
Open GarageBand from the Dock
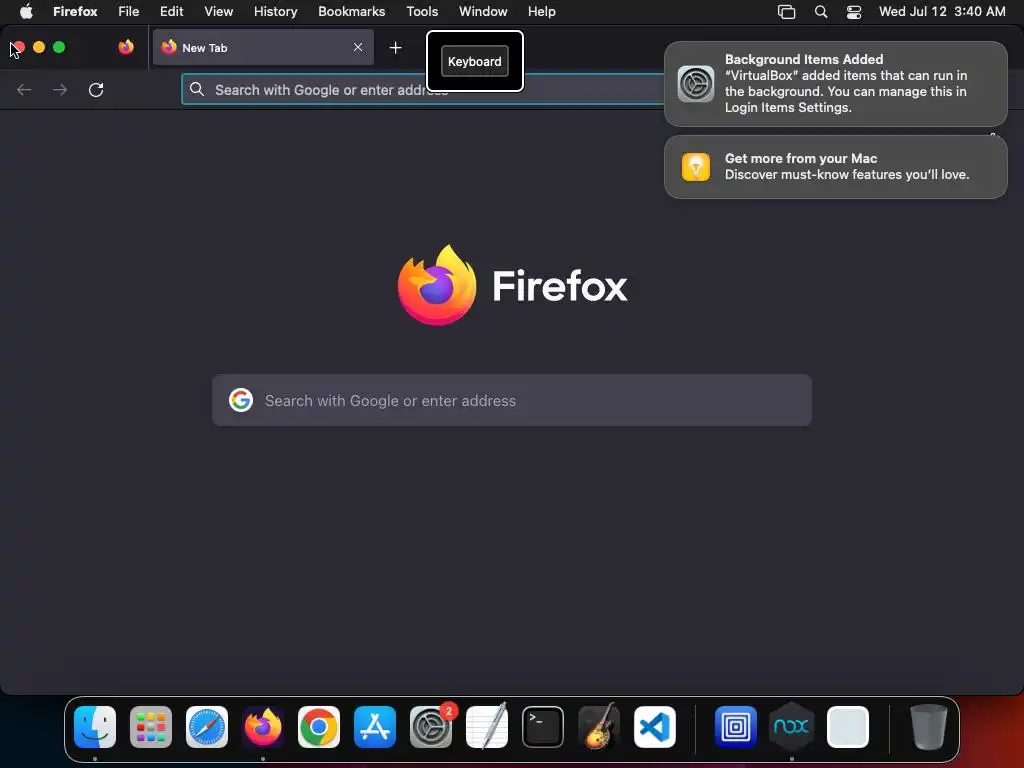tap(599, 726)
